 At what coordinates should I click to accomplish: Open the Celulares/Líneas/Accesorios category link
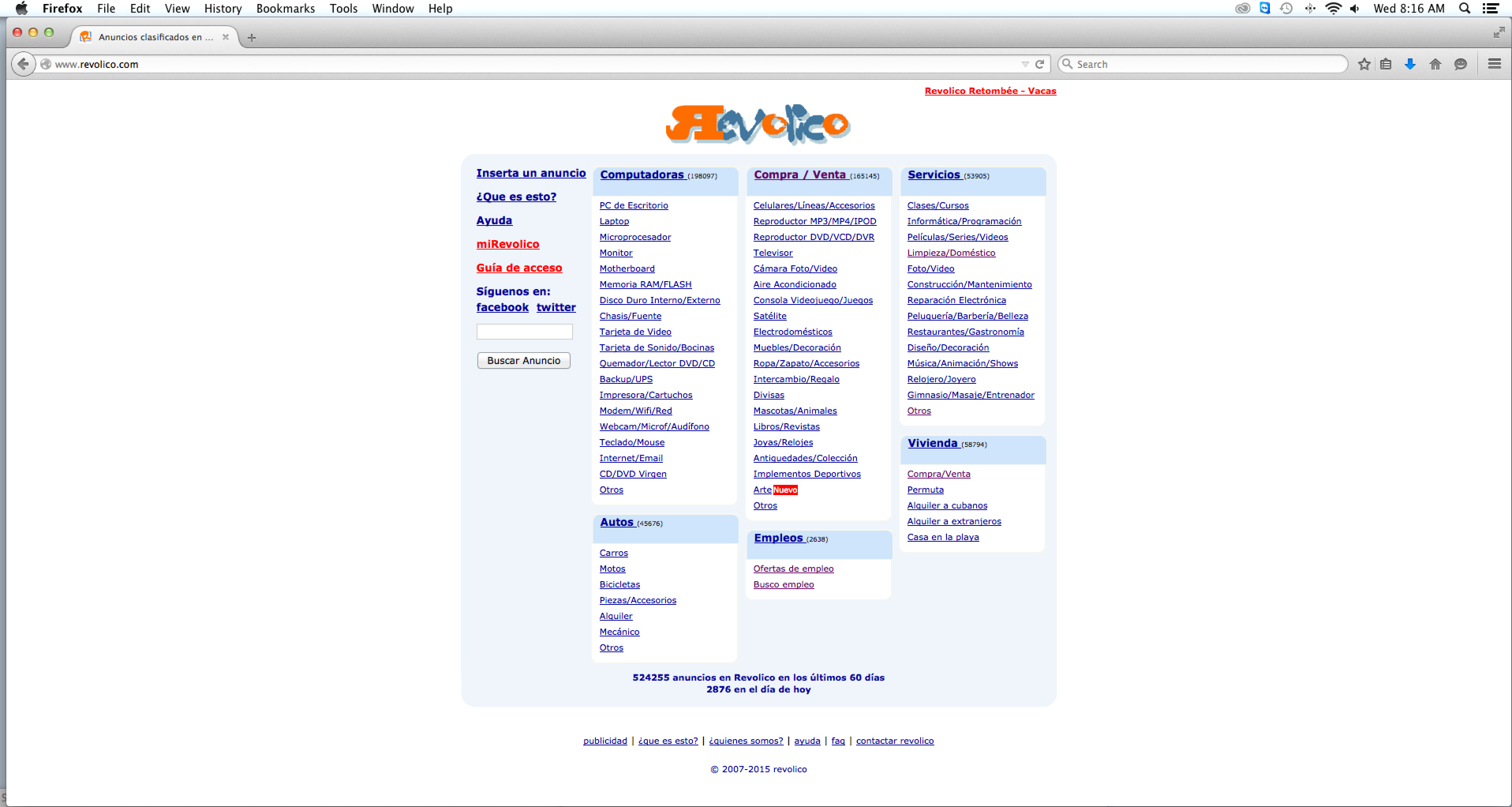click(814, 205)
